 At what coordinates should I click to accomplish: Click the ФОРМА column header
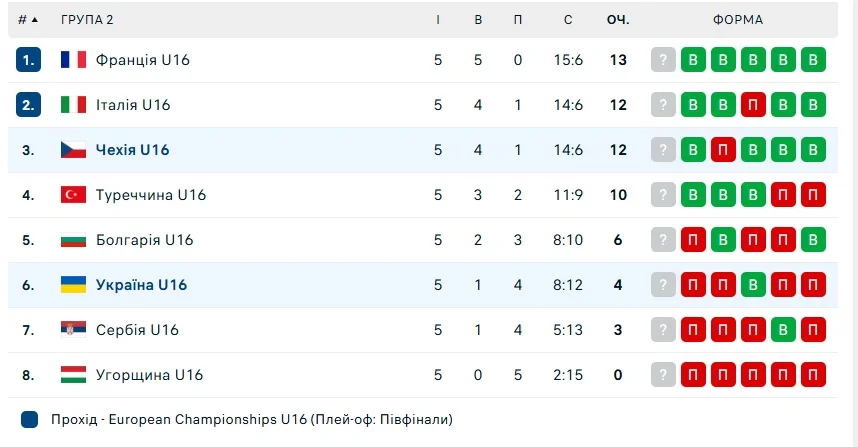(x=738, y=20)
